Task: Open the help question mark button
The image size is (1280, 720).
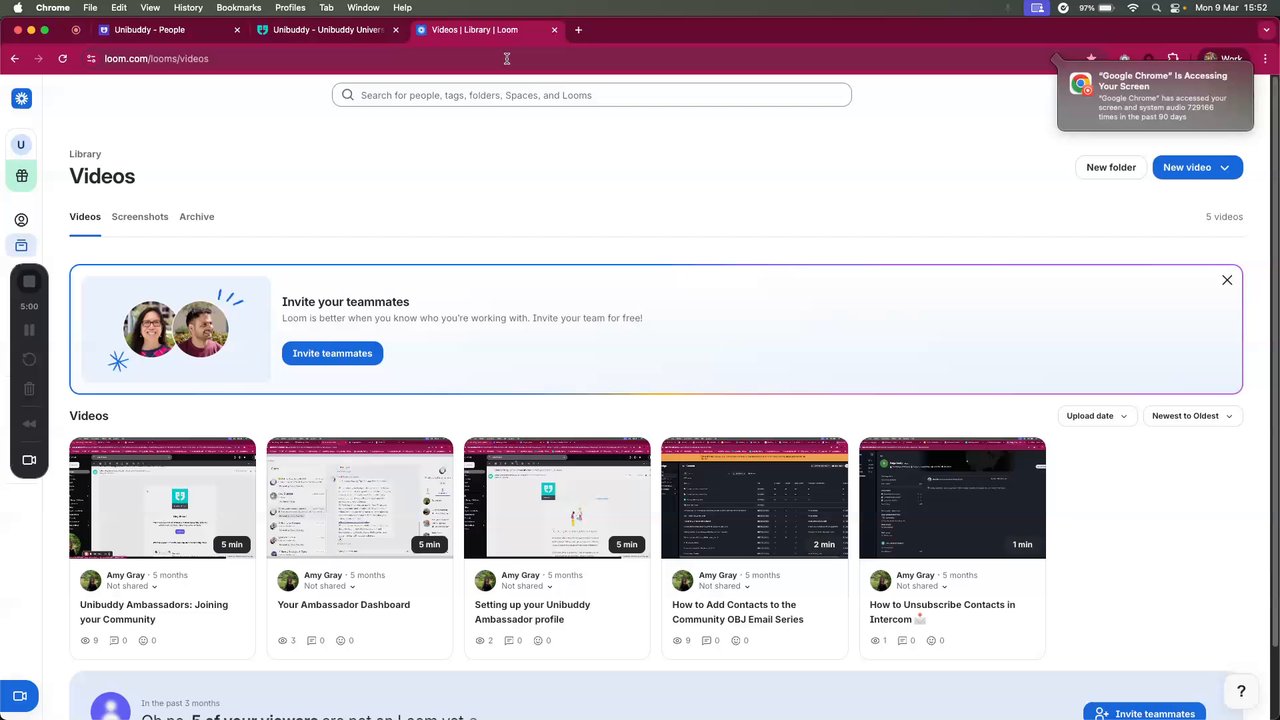Action: coord(1241,691)
